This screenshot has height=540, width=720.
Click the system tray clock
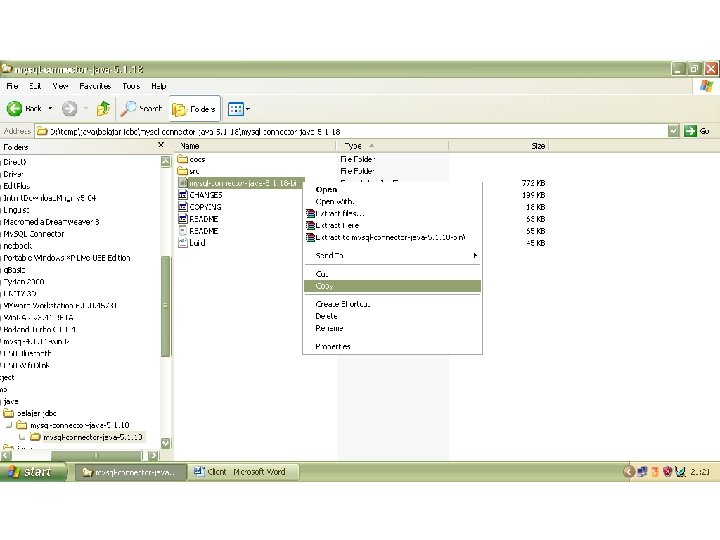[700, 472]
